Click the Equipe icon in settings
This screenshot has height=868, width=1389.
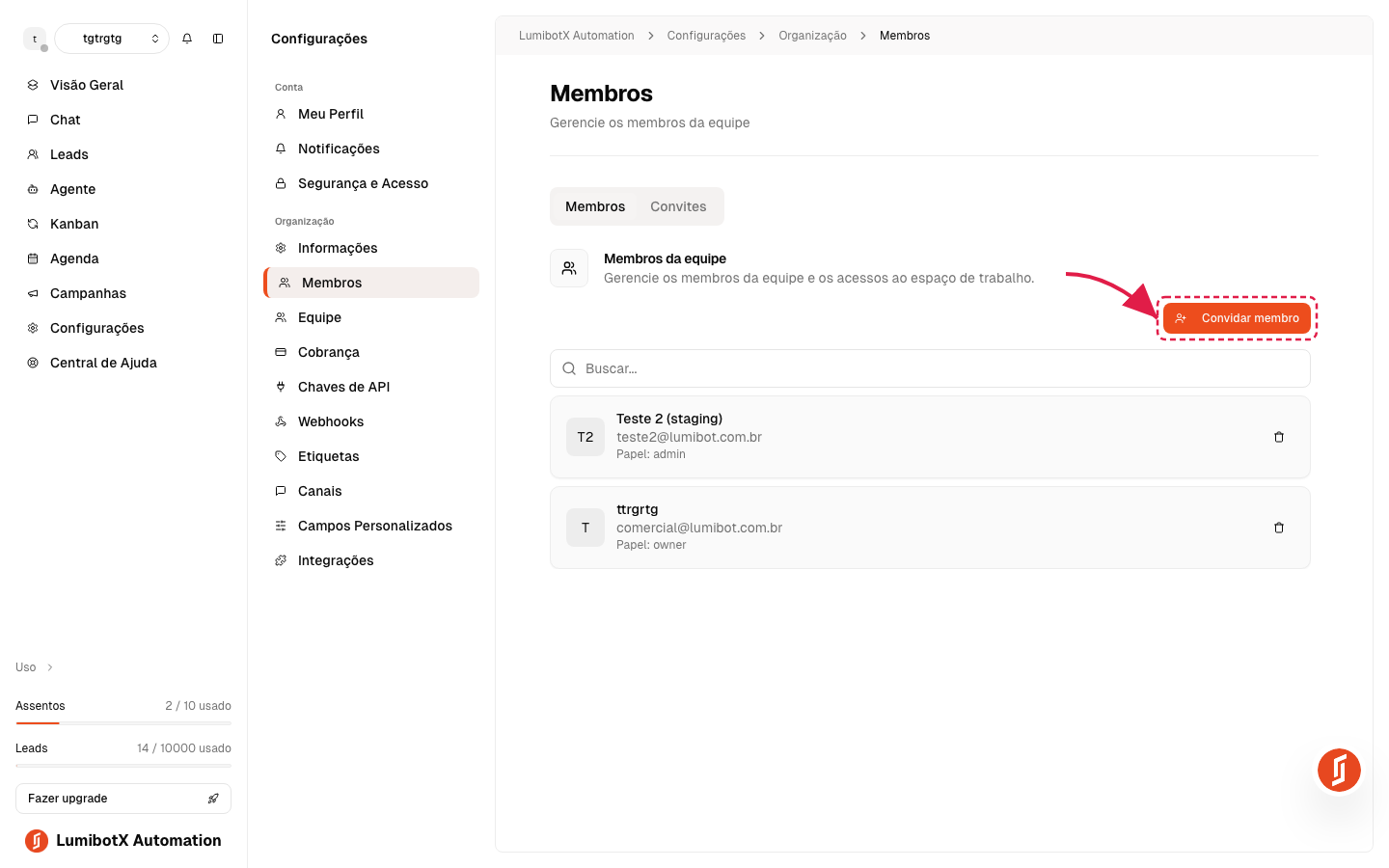point(281,317)
